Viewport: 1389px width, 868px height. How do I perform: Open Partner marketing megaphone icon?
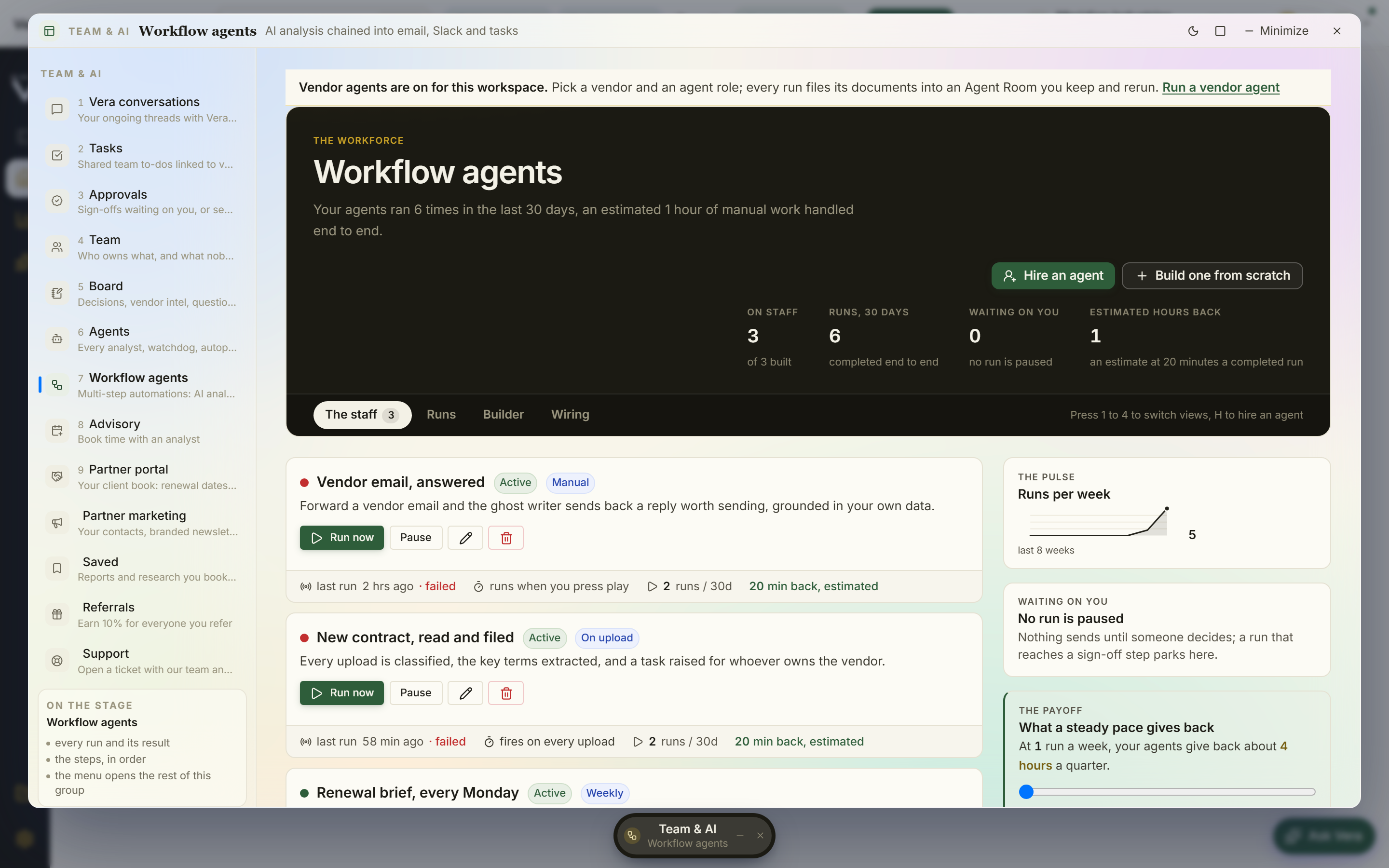pos(57,523)
